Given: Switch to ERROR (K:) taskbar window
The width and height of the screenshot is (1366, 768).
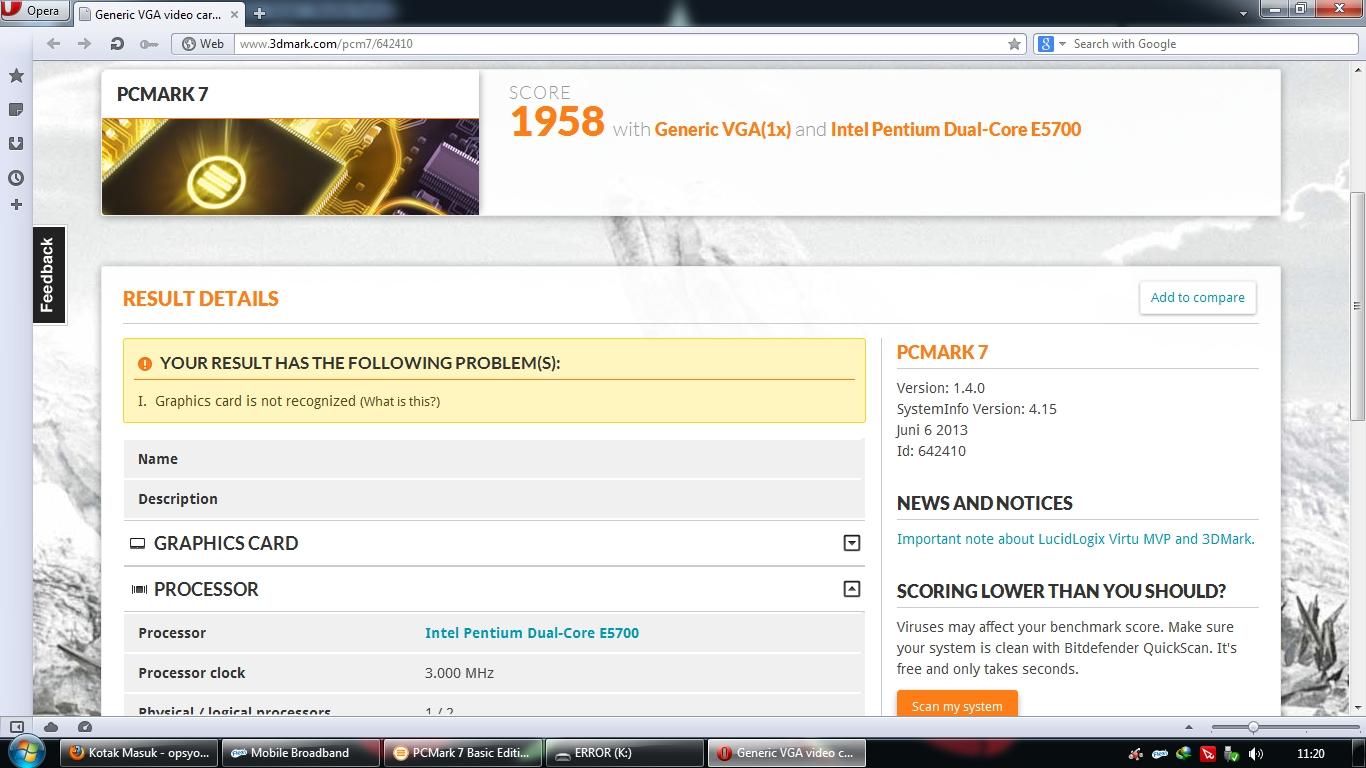Looking at the screenshot, I should click(625, 753).
